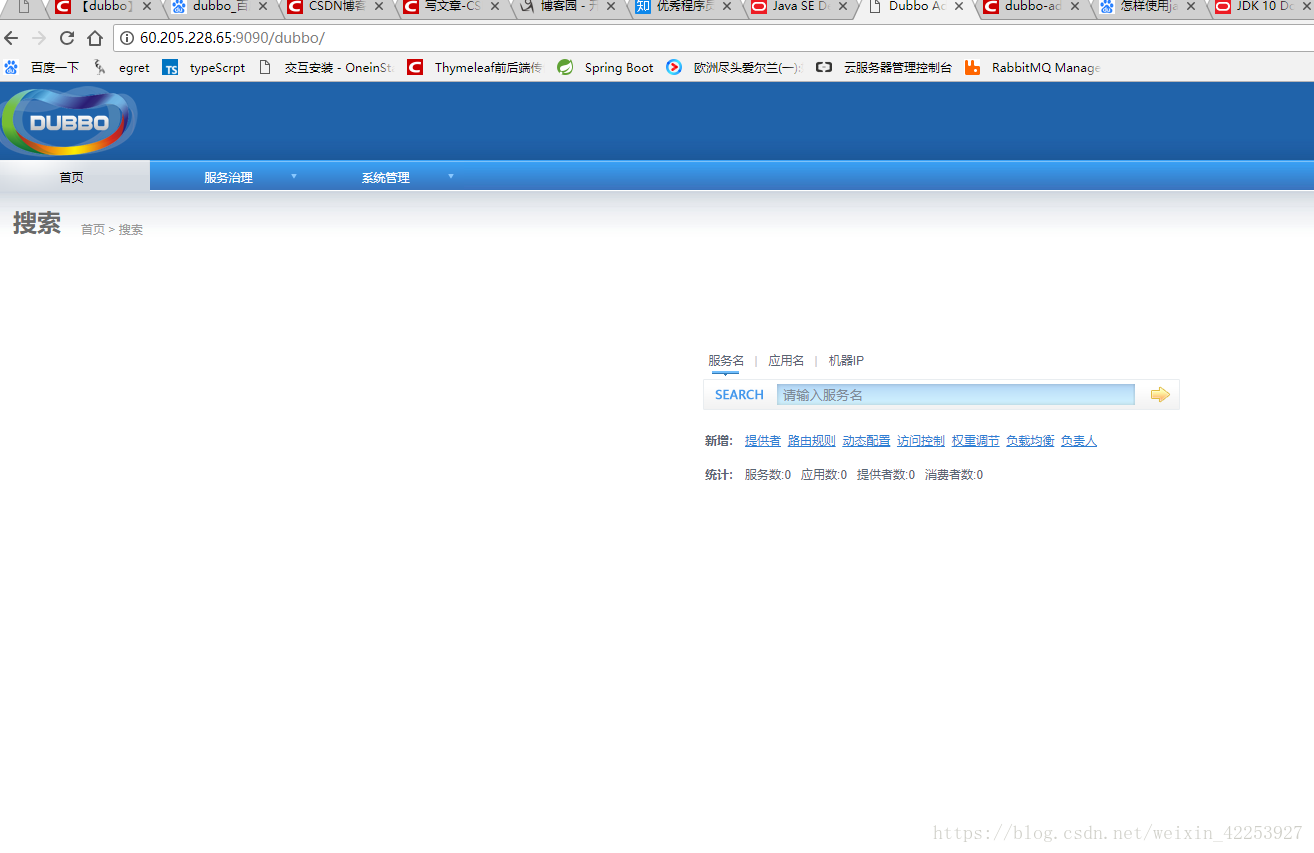Select the 服务名 search tab
Image resolution: width=1314 pixels, height=853 pixels.
726,361
